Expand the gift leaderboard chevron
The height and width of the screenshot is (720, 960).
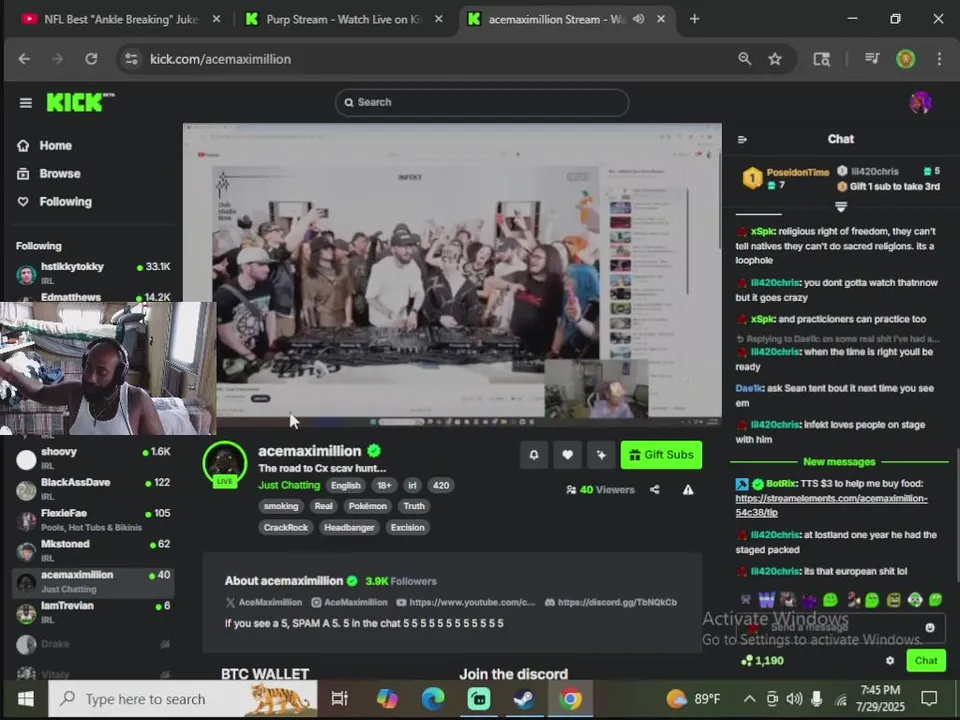click(x=841, y=207)
